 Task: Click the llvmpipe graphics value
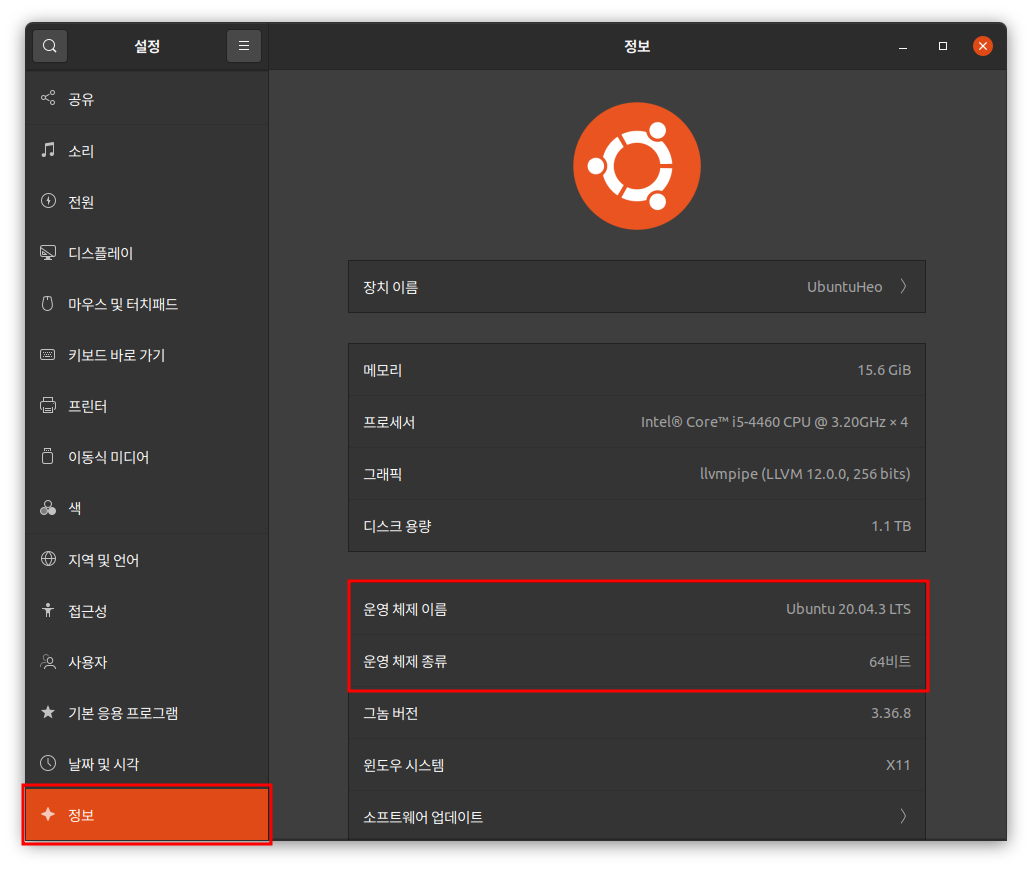tap(805, 474)
